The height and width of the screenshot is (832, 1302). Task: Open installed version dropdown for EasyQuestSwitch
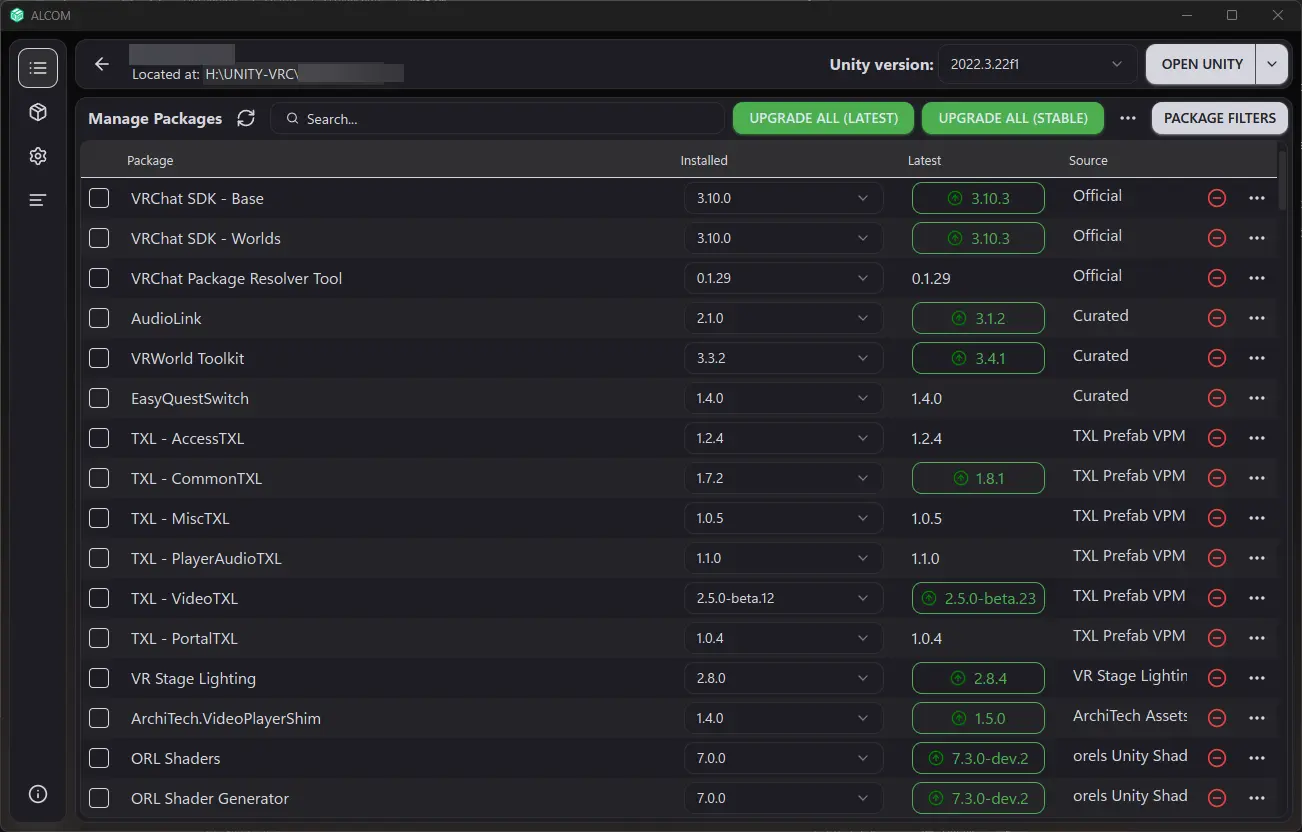coord(783,398)
